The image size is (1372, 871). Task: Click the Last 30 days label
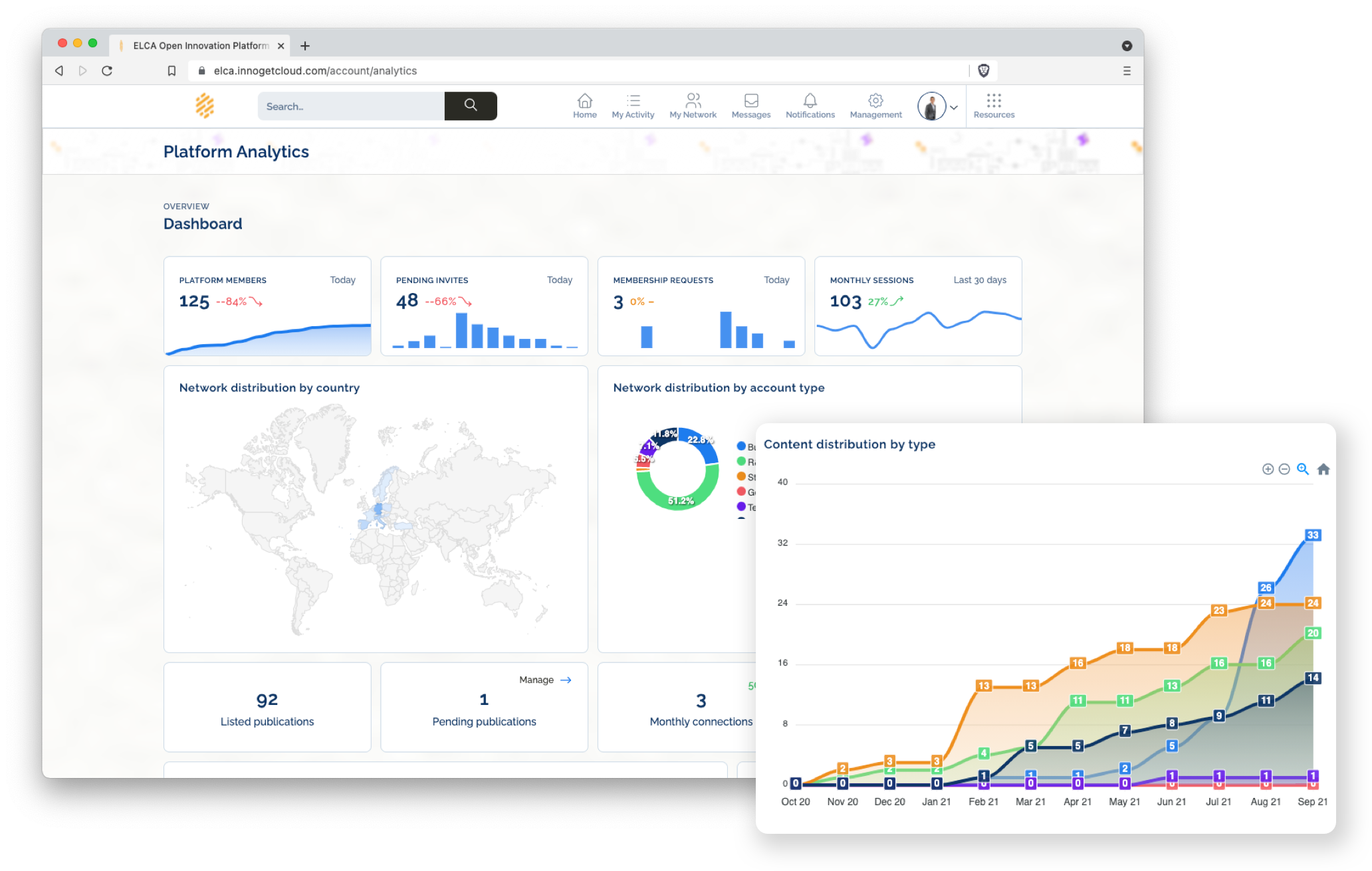[980, 280]
